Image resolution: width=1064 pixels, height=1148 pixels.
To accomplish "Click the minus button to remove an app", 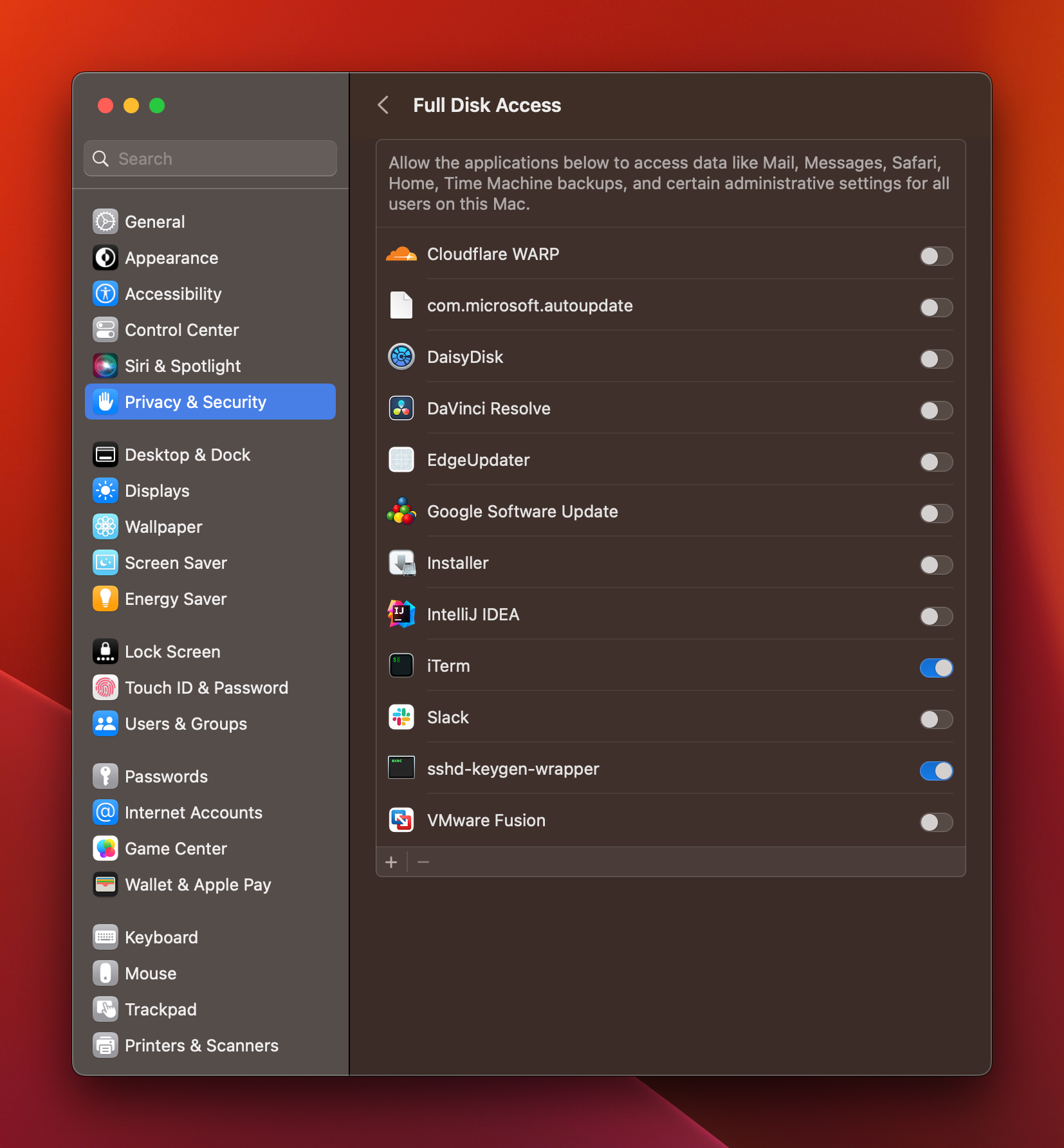I will coord(423,862).
